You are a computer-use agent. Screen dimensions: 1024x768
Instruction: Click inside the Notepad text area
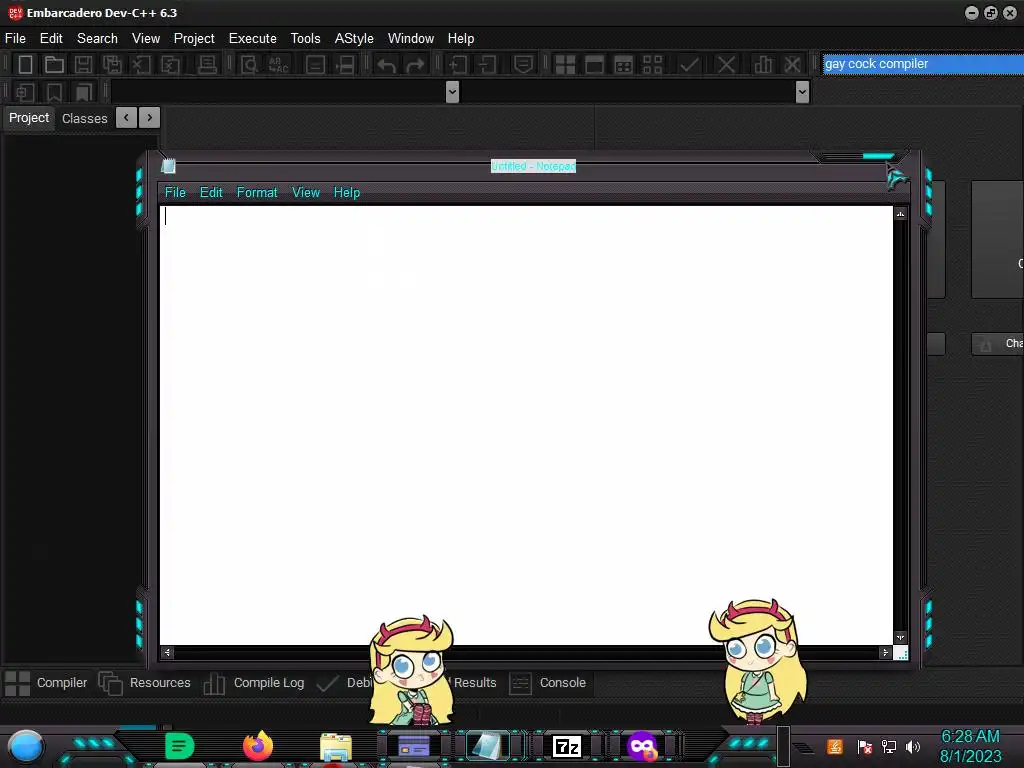pyautogui.click(x=526, y=424)
